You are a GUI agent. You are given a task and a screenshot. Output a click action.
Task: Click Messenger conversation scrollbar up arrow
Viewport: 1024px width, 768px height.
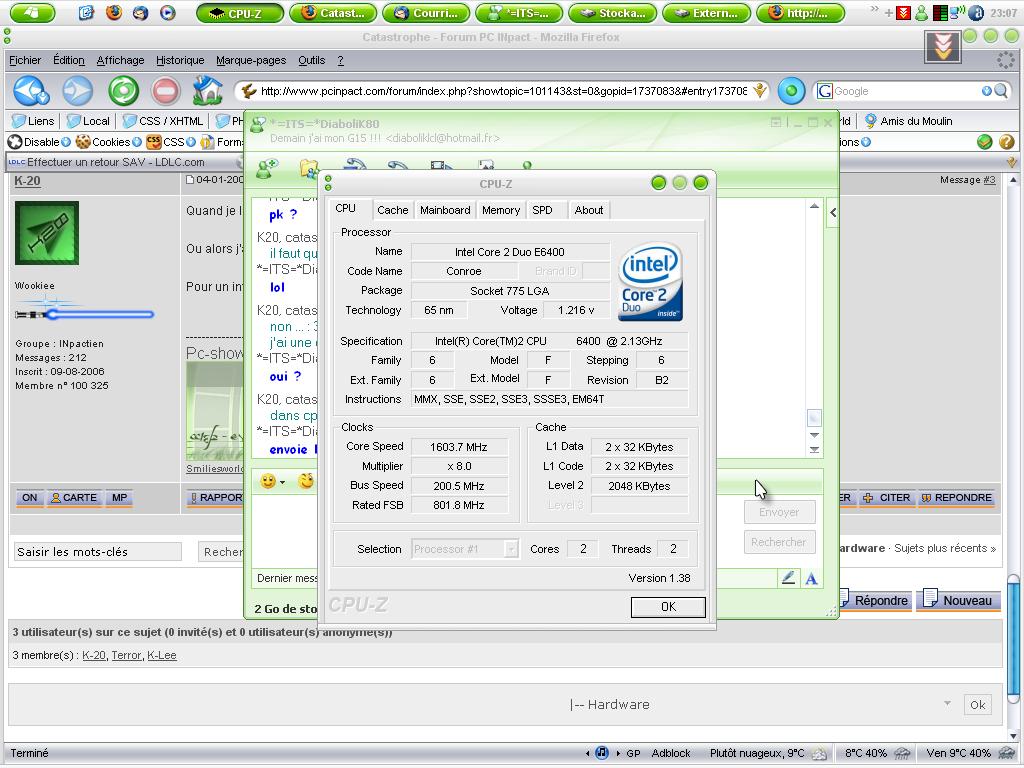tap(814, 206)
